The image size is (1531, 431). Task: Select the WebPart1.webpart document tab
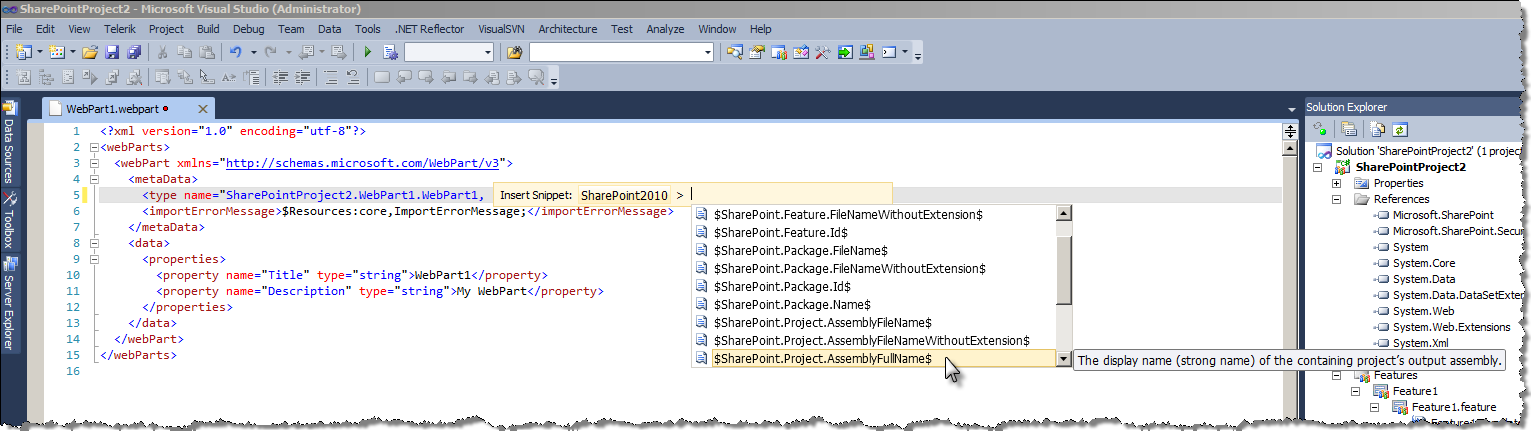click(112, 109)
